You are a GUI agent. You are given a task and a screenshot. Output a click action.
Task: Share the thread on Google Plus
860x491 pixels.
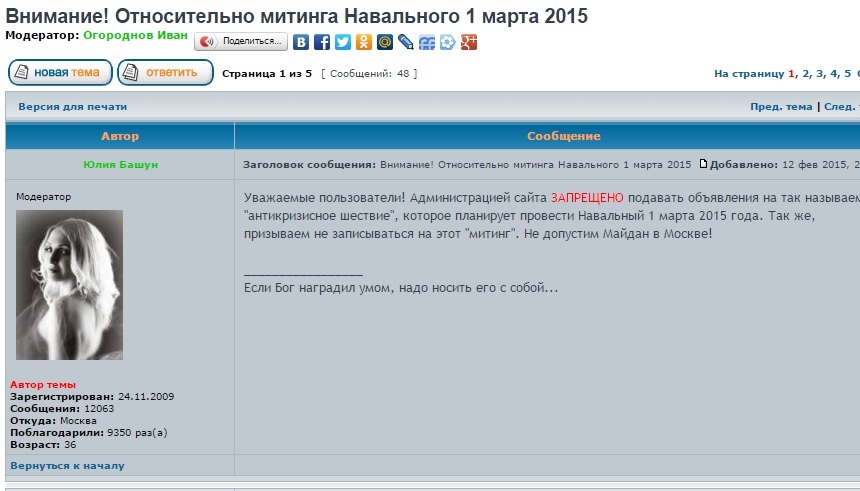(x=468, y=42)
